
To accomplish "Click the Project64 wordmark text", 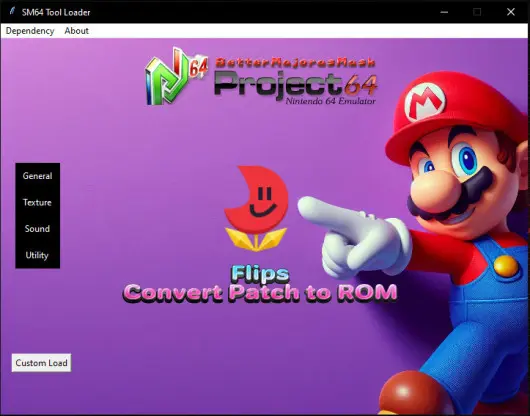I will point(295,84).
